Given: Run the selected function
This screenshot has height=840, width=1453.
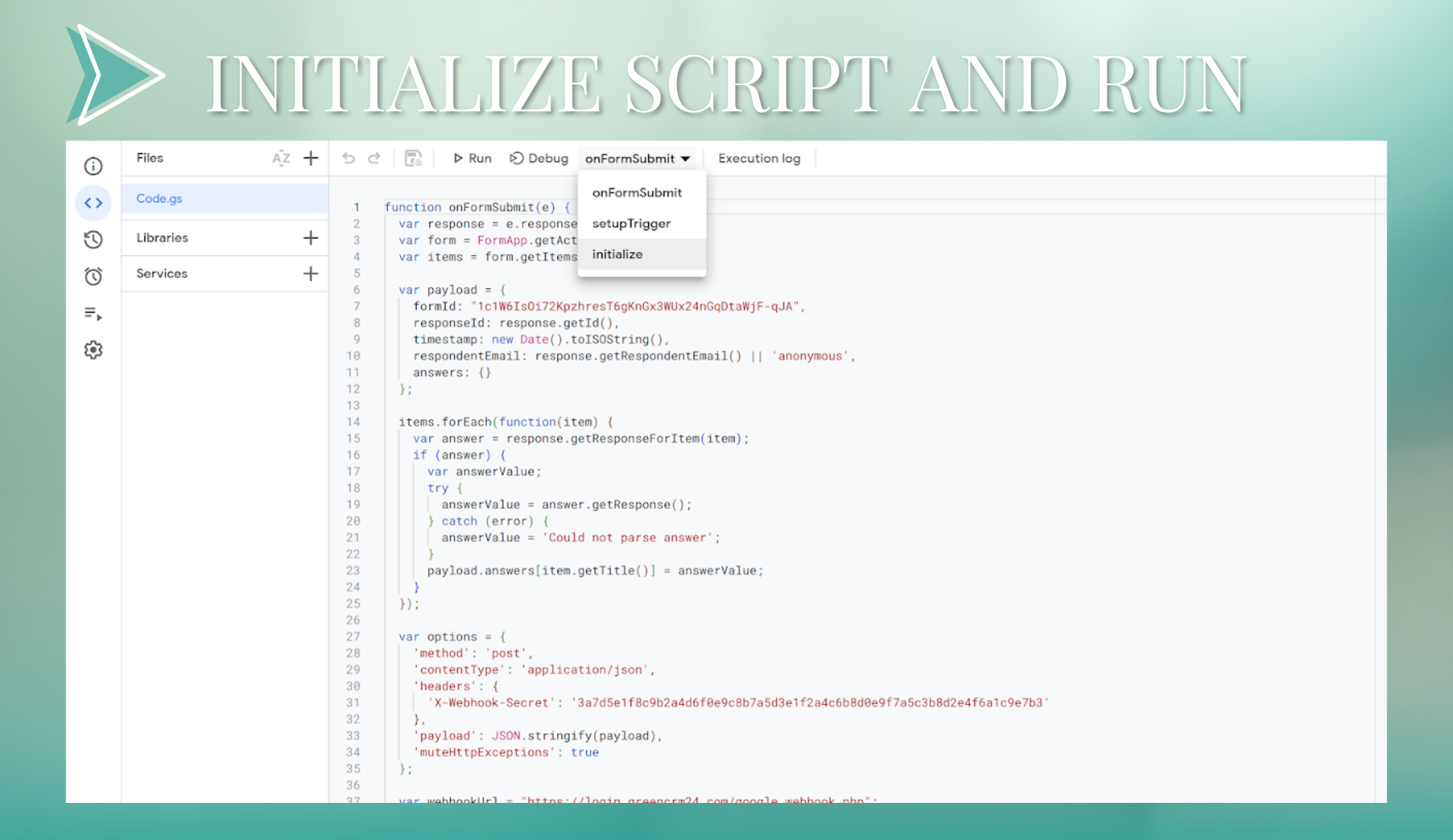Looking at the screenshot, I should click(x=471, y=158).
